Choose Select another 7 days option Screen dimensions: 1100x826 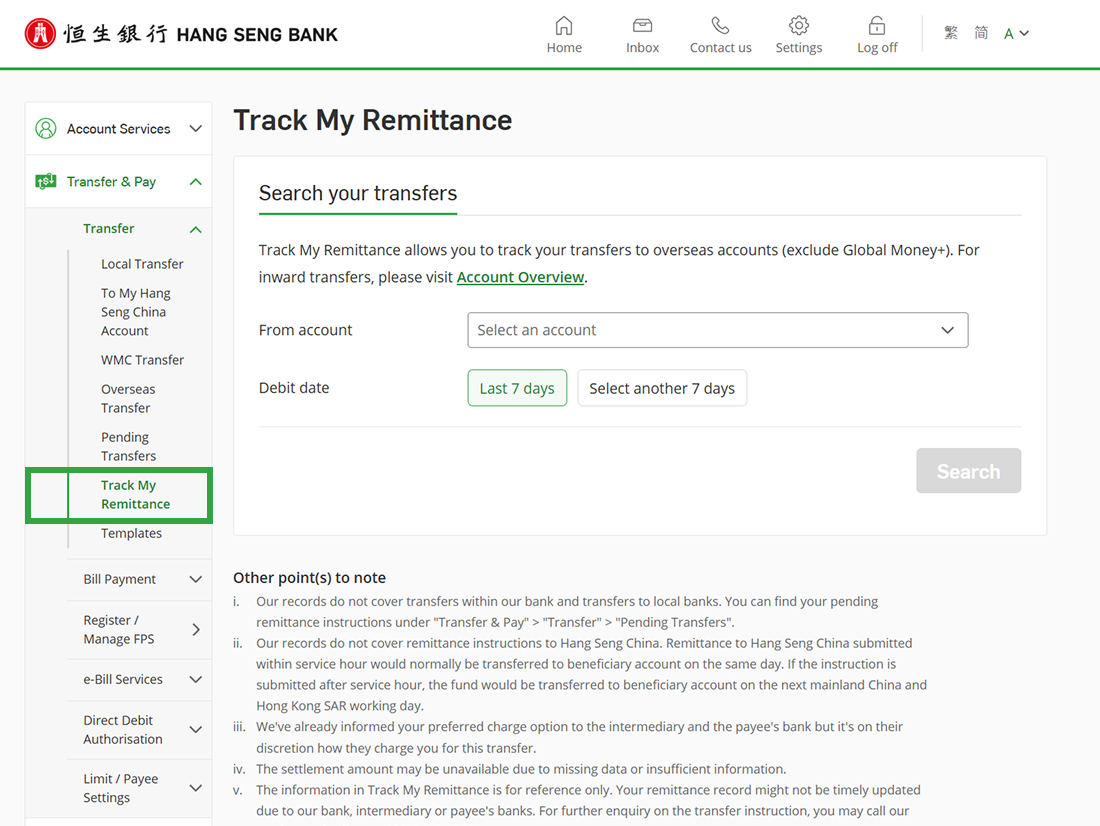pyautogui.click(x=662, y=388)
